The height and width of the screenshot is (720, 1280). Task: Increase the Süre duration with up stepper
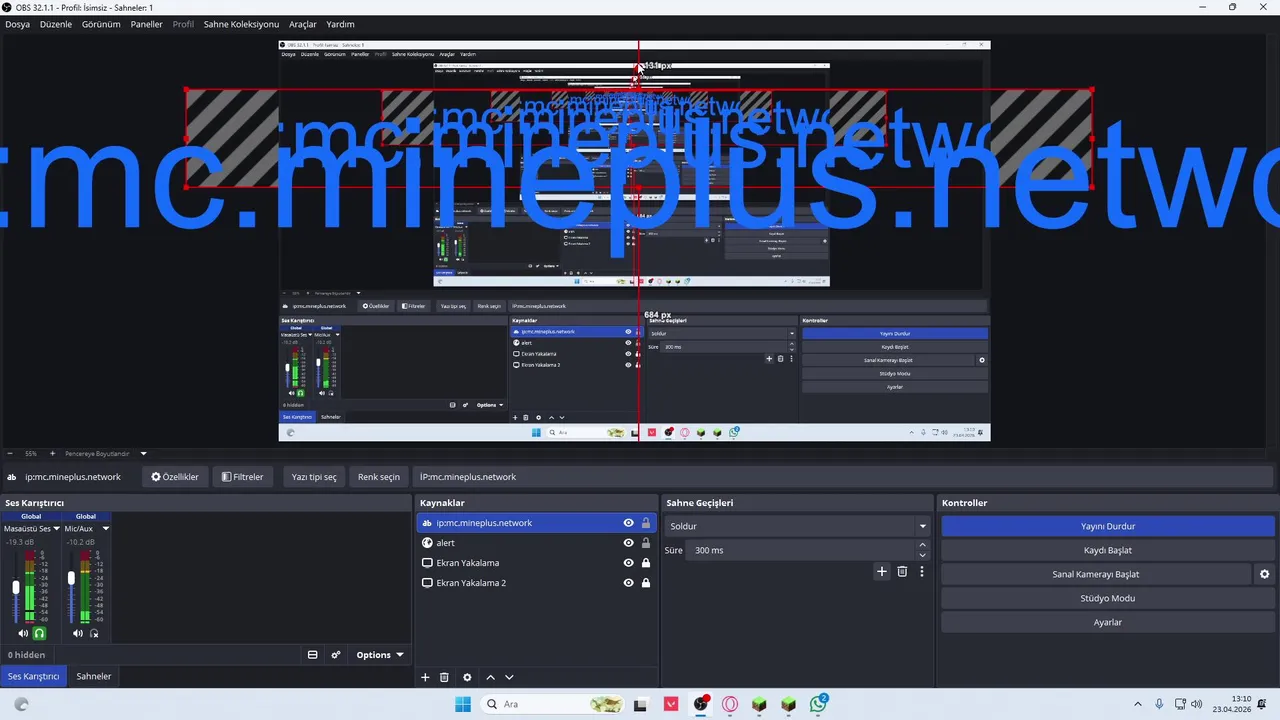click(x=922, y=545)
